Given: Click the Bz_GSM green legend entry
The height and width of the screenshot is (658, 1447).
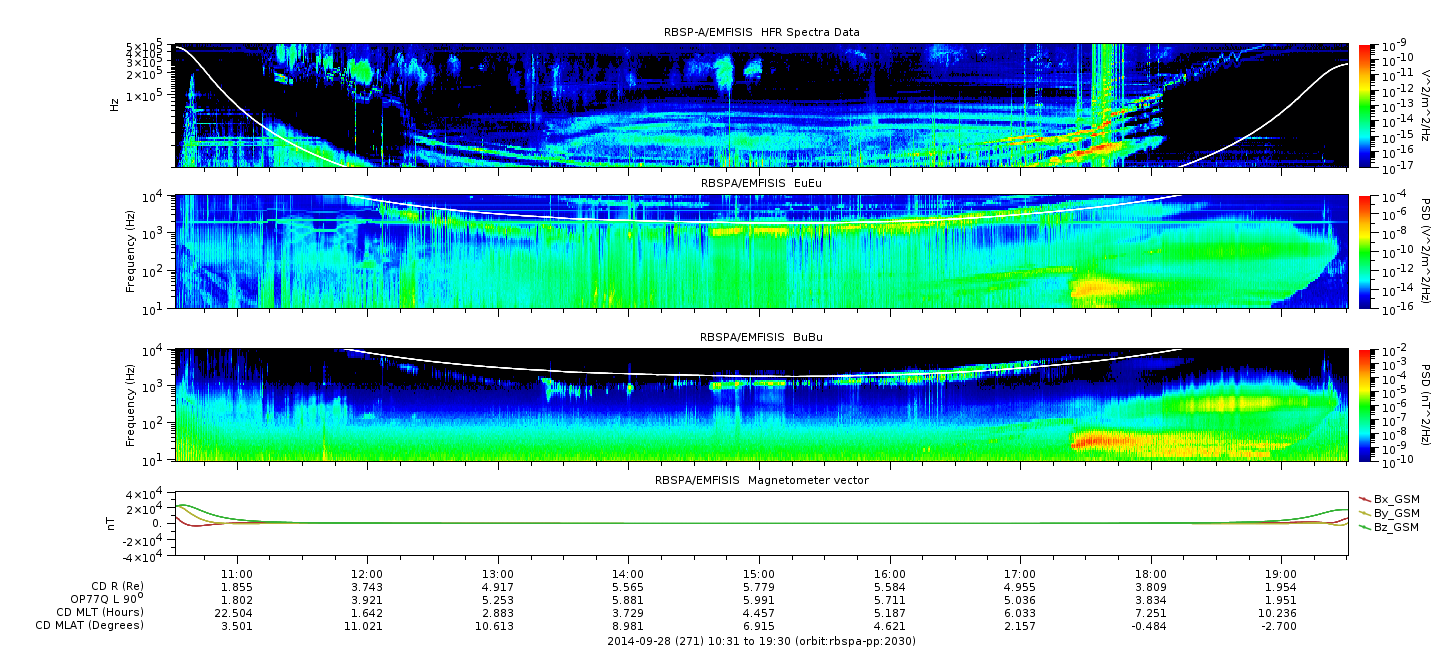Looking at the screenshot, I should pos(1396,527).
